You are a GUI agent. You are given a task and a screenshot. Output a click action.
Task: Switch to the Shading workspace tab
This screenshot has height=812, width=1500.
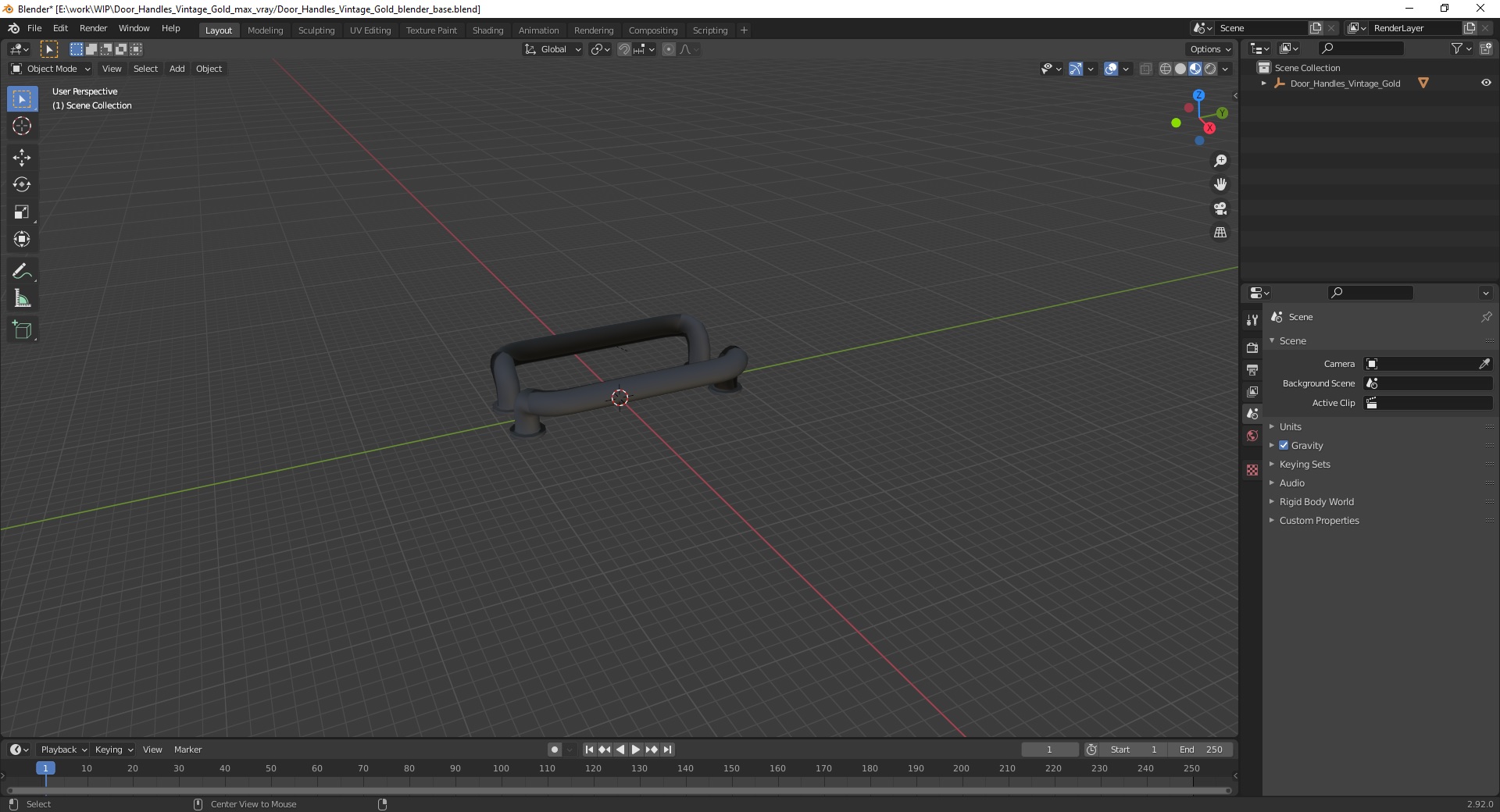click(487, 30)
